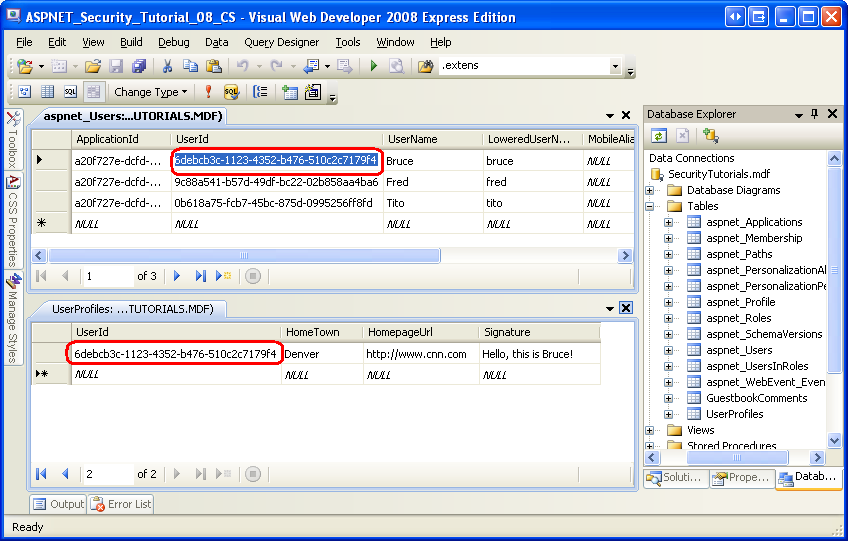Click the .extens find text box
The width and height of the screenshot is (848, 541).
point(524,66)
